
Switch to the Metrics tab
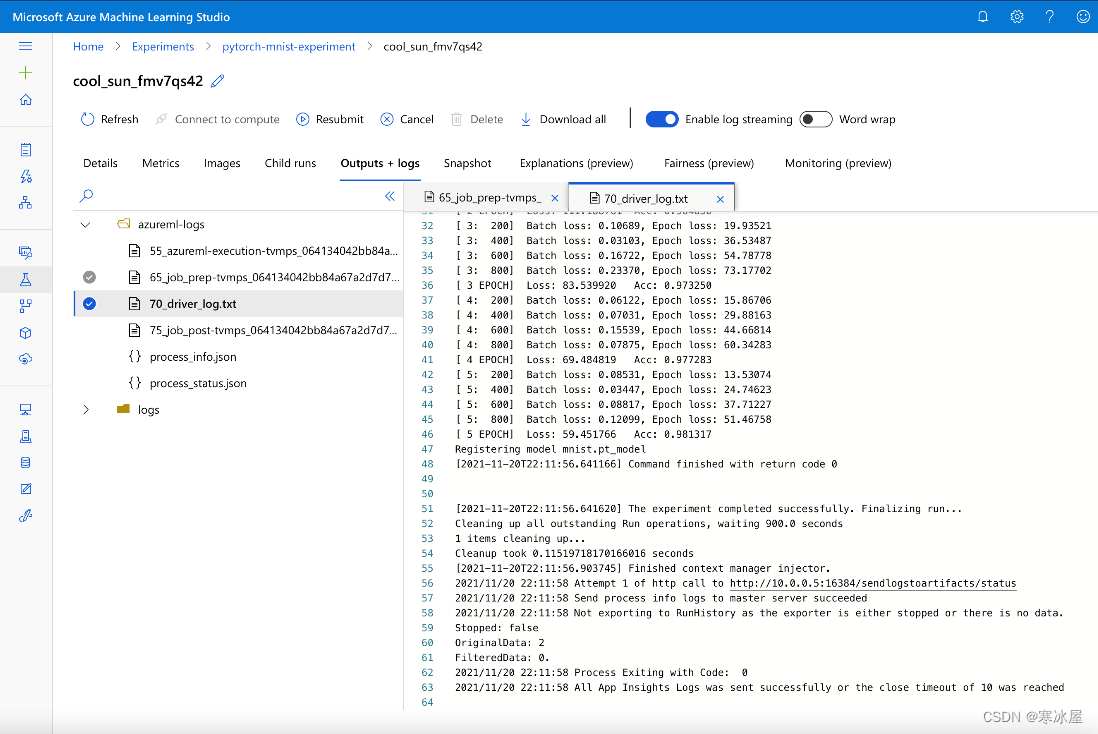160,163
